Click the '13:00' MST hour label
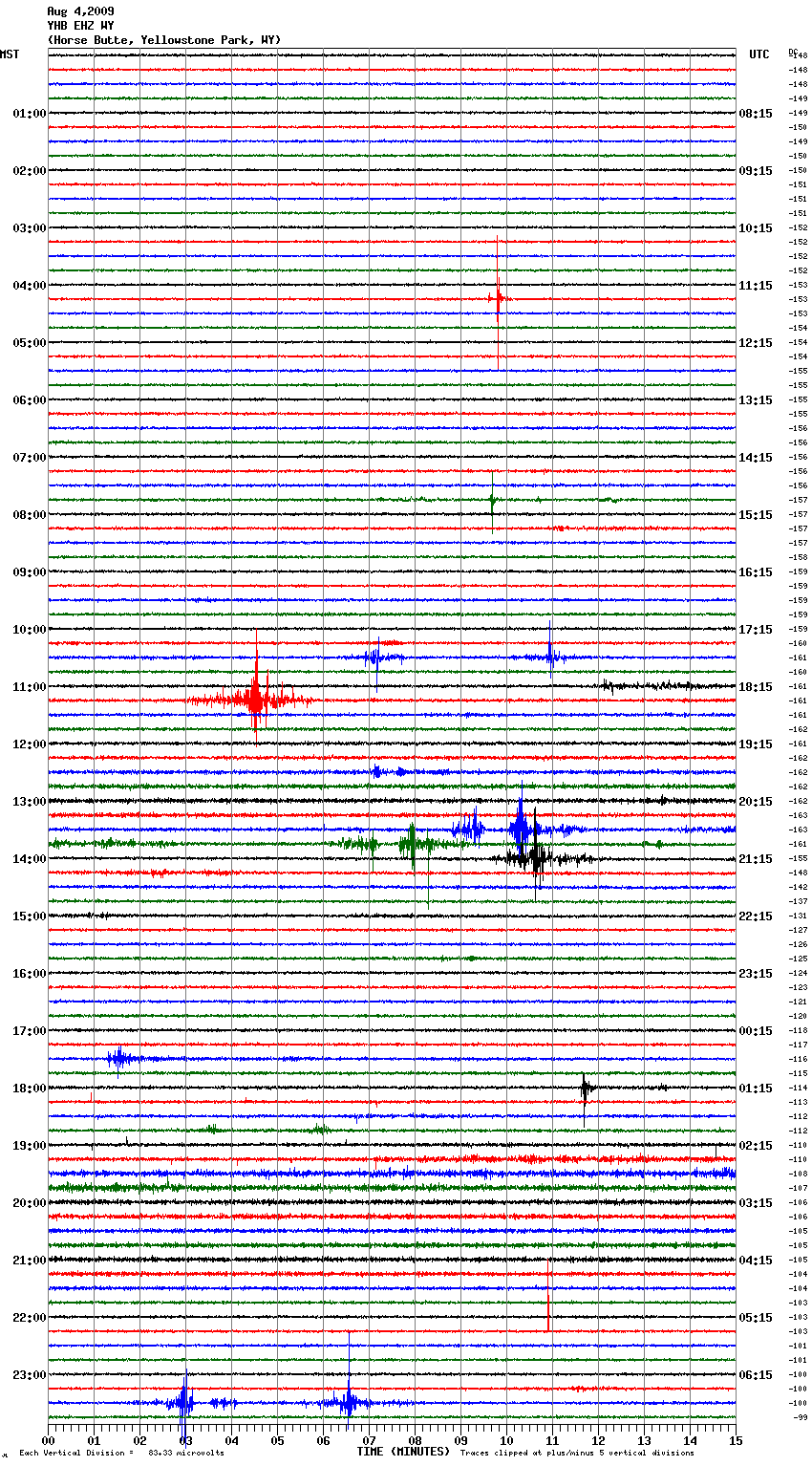812x1466 pixels. pos(29,802)
